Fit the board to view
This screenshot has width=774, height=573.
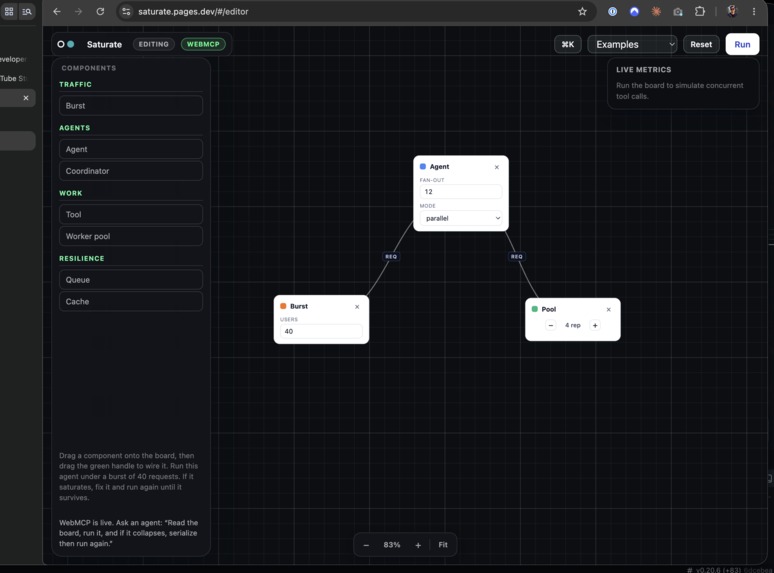443,545
